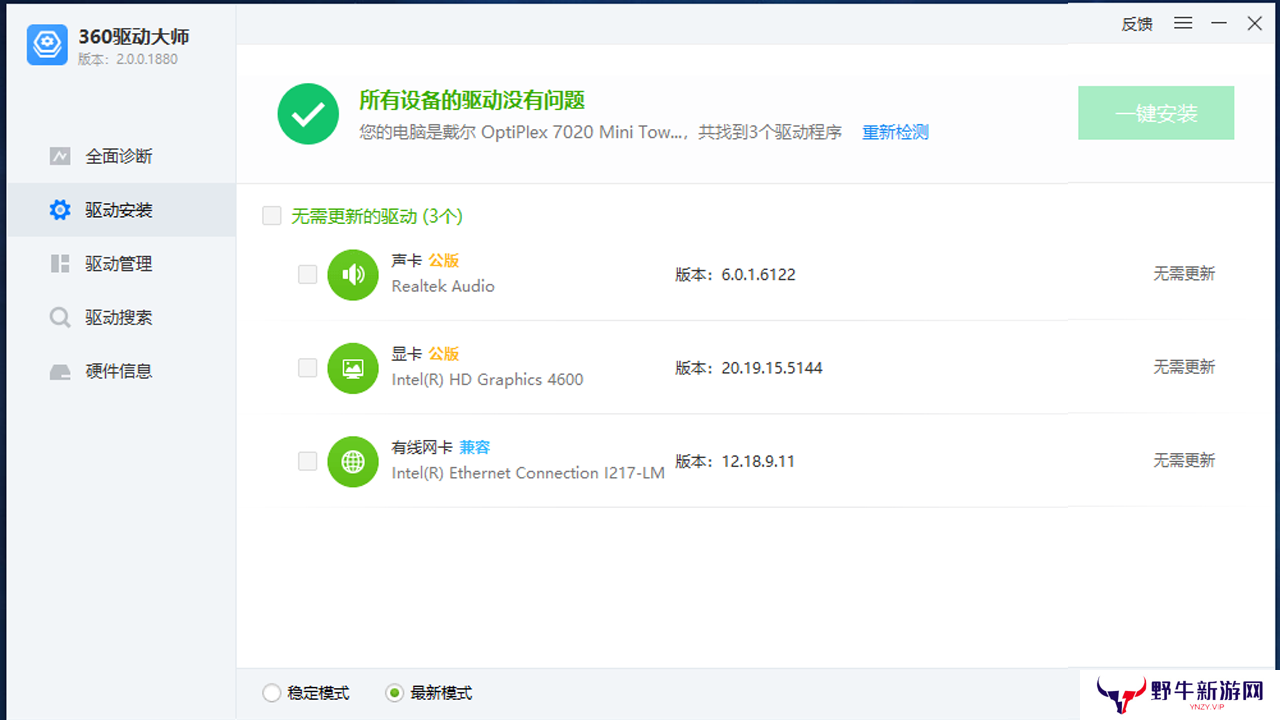Viewport: 1280px width, 720px height.
Task: Click the 全面诊断 chart icon
Action: [60, 156]
